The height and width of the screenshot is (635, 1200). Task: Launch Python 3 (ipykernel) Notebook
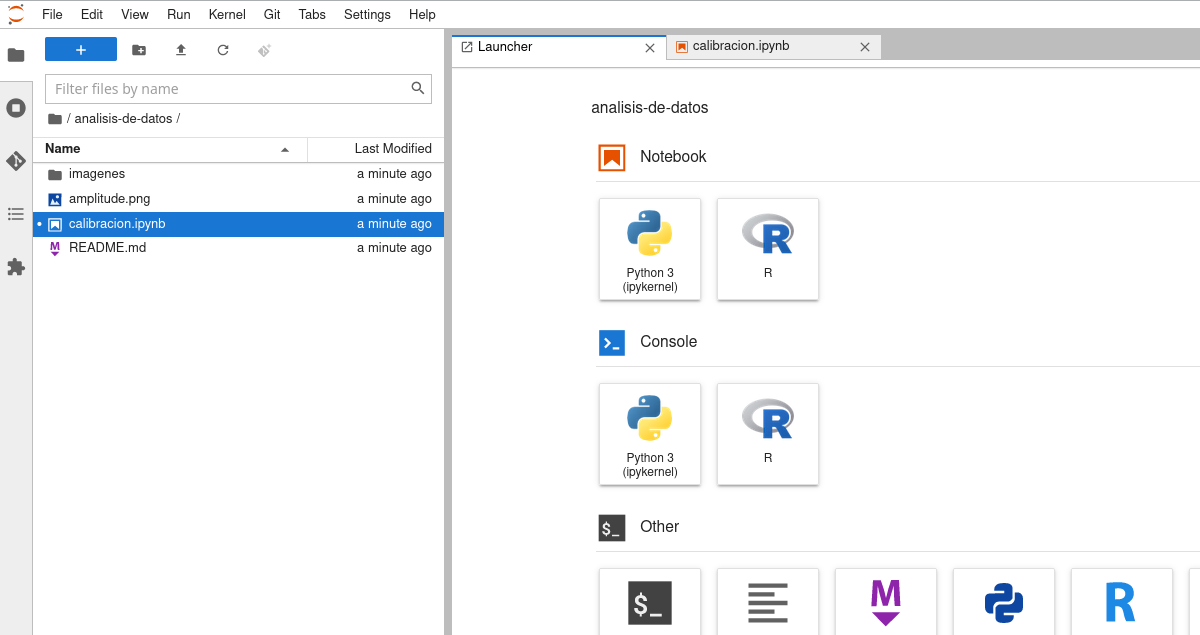650,249
